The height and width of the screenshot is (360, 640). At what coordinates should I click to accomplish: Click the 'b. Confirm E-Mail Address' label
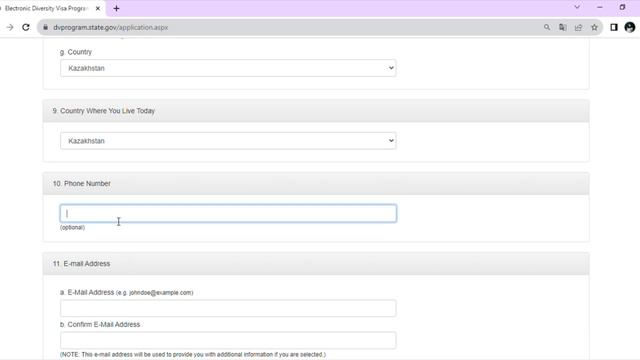coord(100,324)
